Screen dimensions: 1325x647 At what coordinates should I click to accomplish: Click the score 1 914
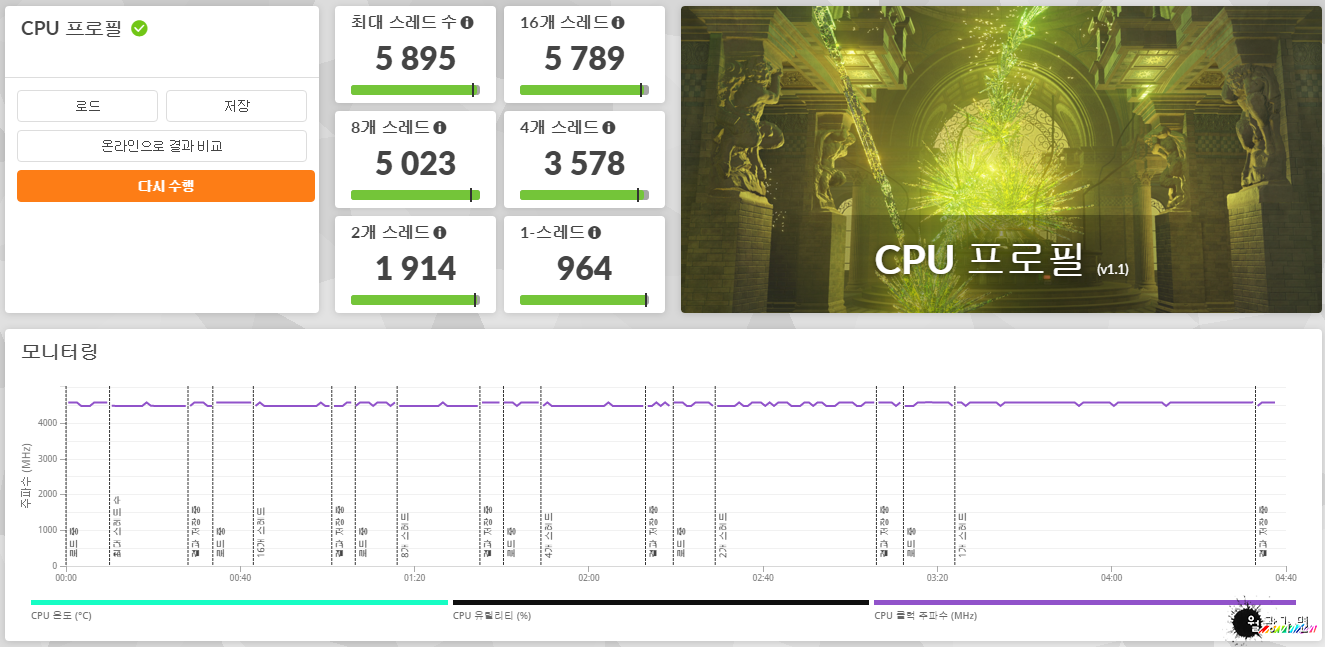coord(415,268)
